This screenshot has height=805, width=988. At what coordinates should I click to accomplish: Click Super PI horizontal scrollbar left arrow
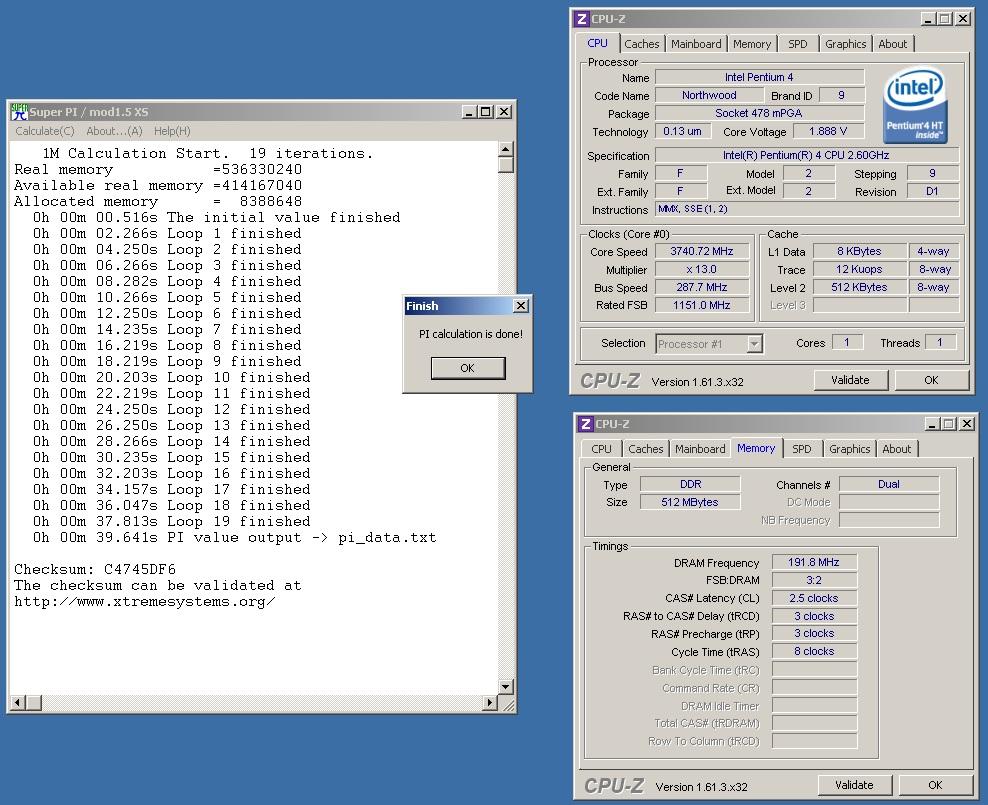click(18, 702)
